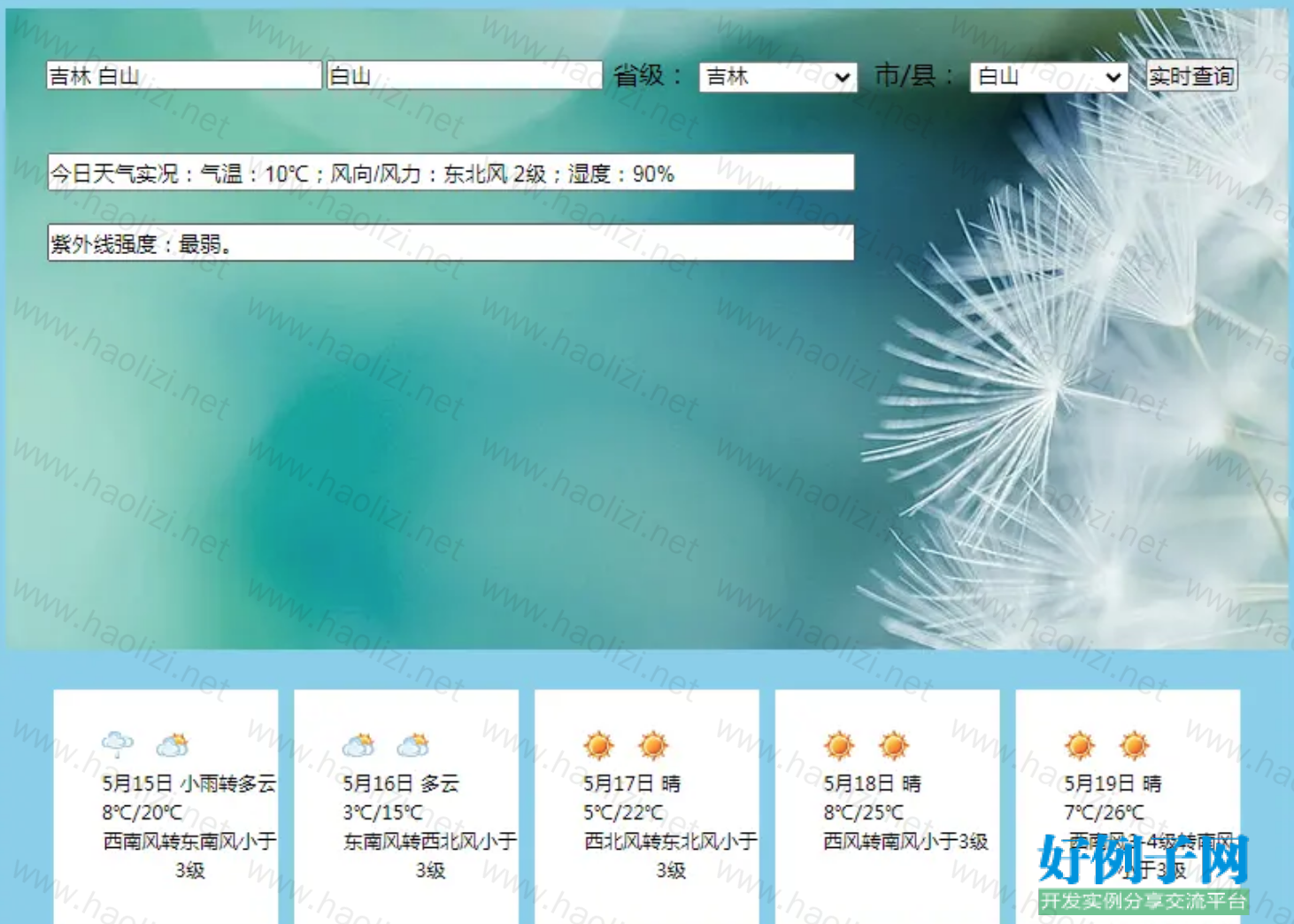
Task: Click the 吉林 白山 text field
Action: pyautogui.click(x=183, y=76)
